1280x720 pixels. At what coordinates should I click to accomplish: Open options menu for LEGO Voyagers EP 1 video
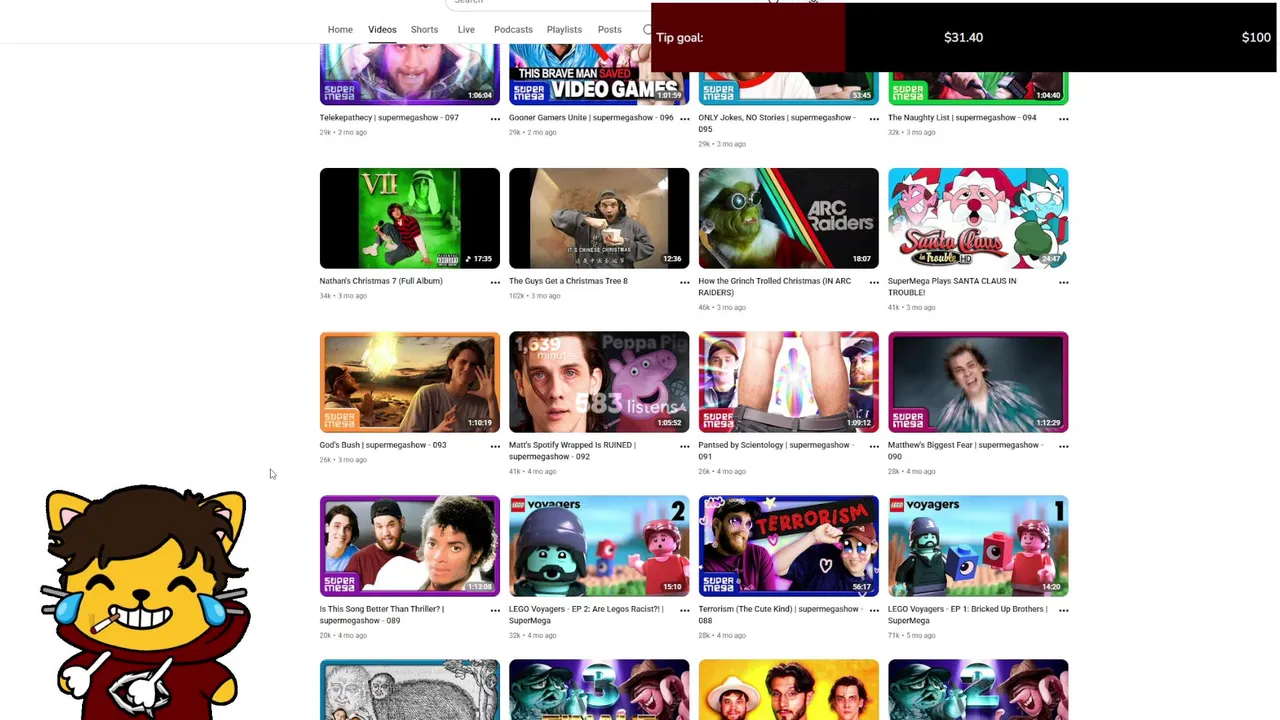1063,610
